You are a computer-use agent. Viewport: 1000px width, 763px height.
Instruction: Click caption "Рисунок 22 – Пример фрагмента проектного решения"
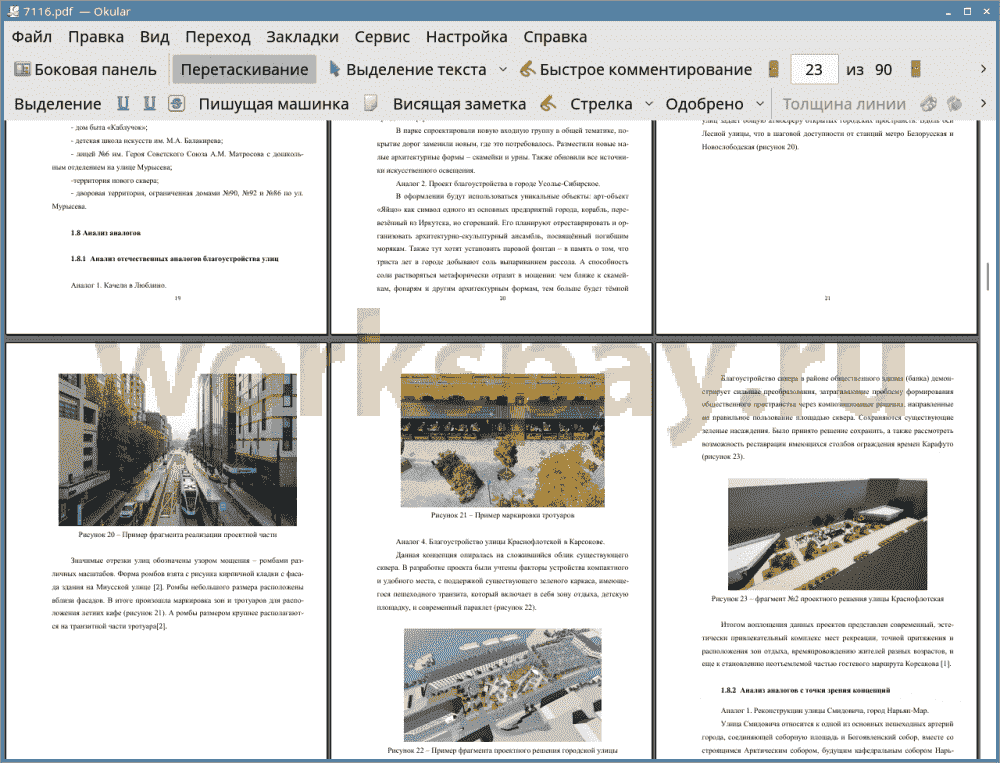[x=502, y=750]
